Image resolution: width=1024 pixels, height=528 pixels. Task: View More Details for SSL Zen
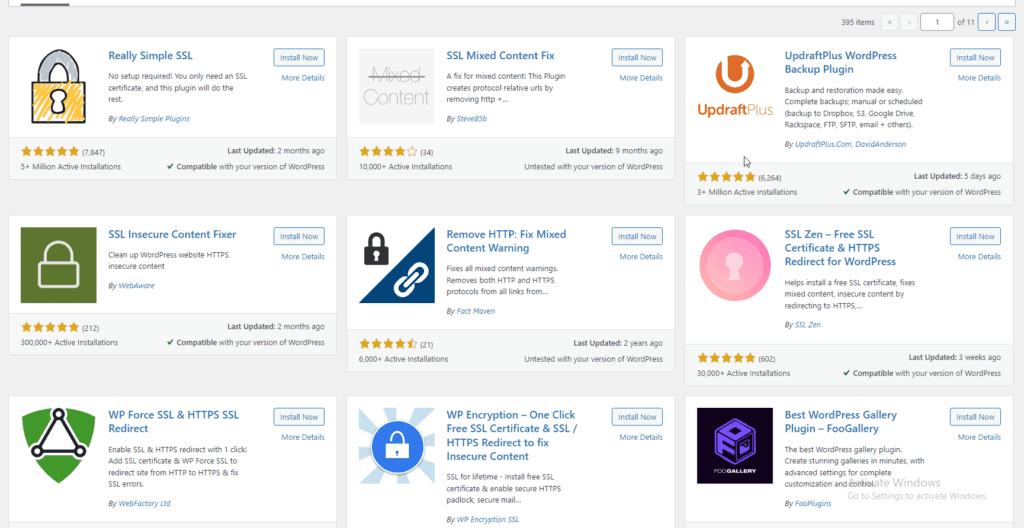tap(980, 257)
